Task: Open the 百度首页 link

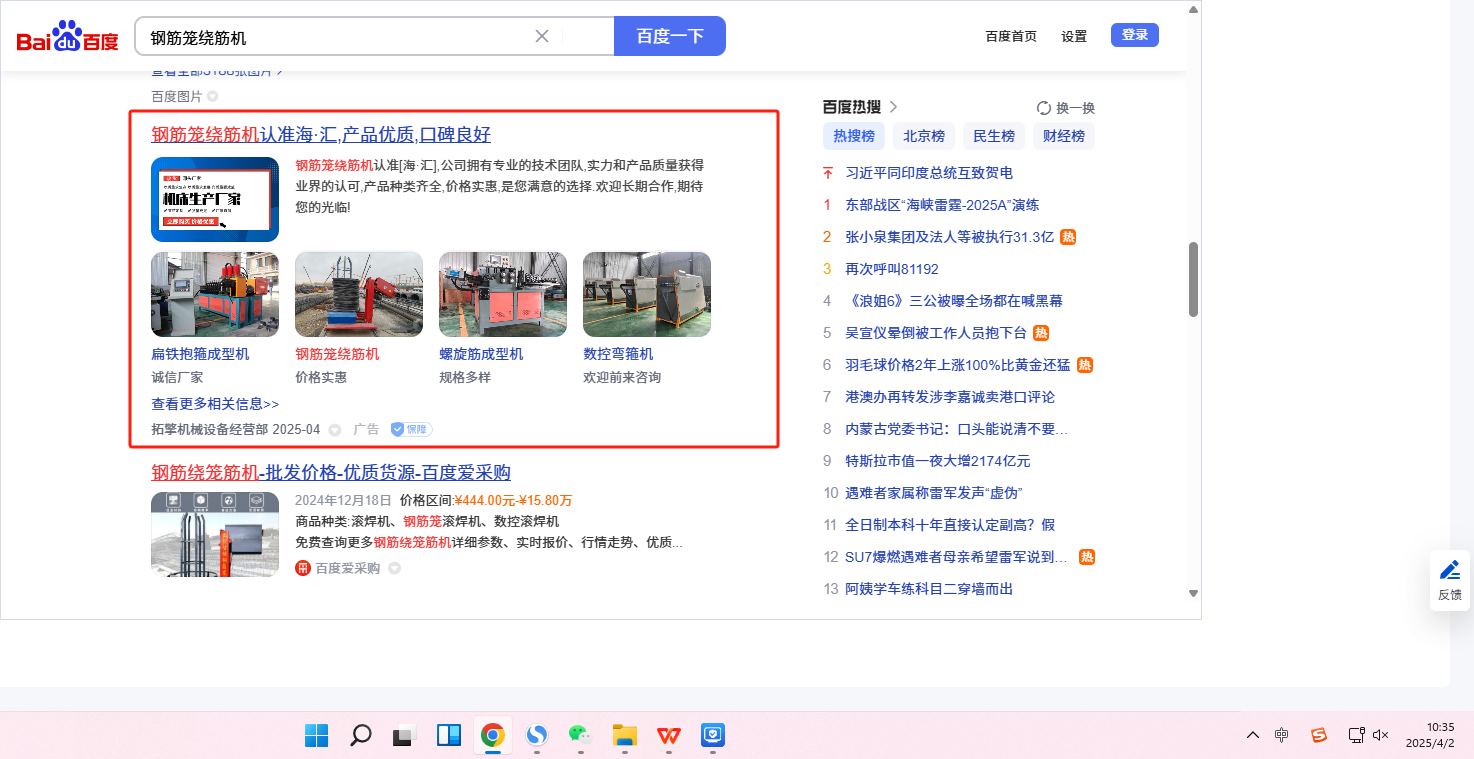Action: click(x=1011, y=36)
